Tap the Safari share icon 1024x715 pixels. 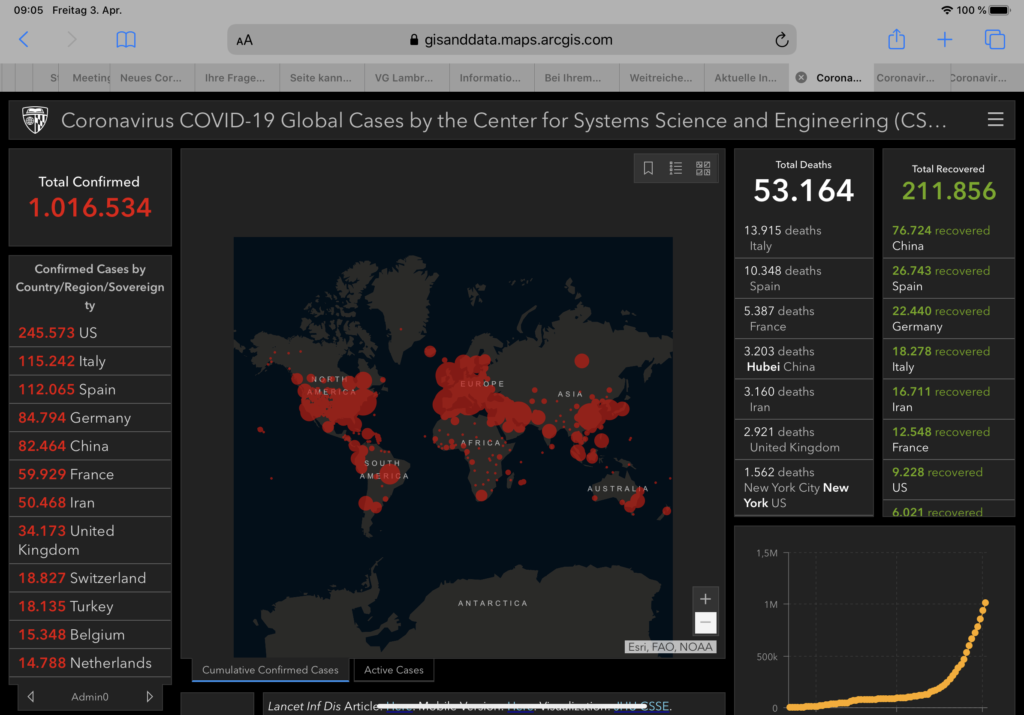[x=896, y=40]
